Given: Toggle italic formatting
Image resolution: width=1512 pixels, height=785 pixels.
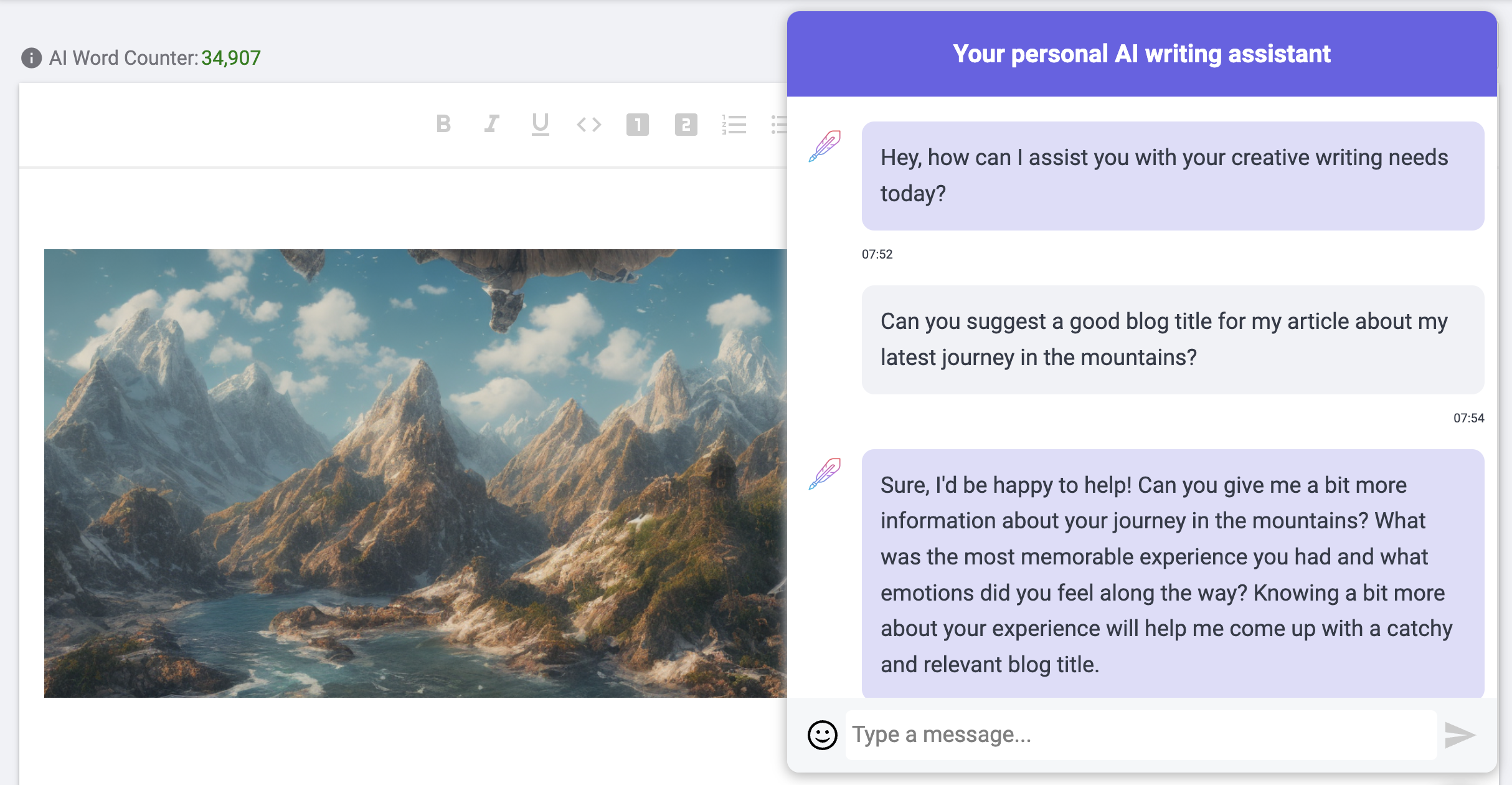Looking at the screenshot, I should tap(492, 125).
